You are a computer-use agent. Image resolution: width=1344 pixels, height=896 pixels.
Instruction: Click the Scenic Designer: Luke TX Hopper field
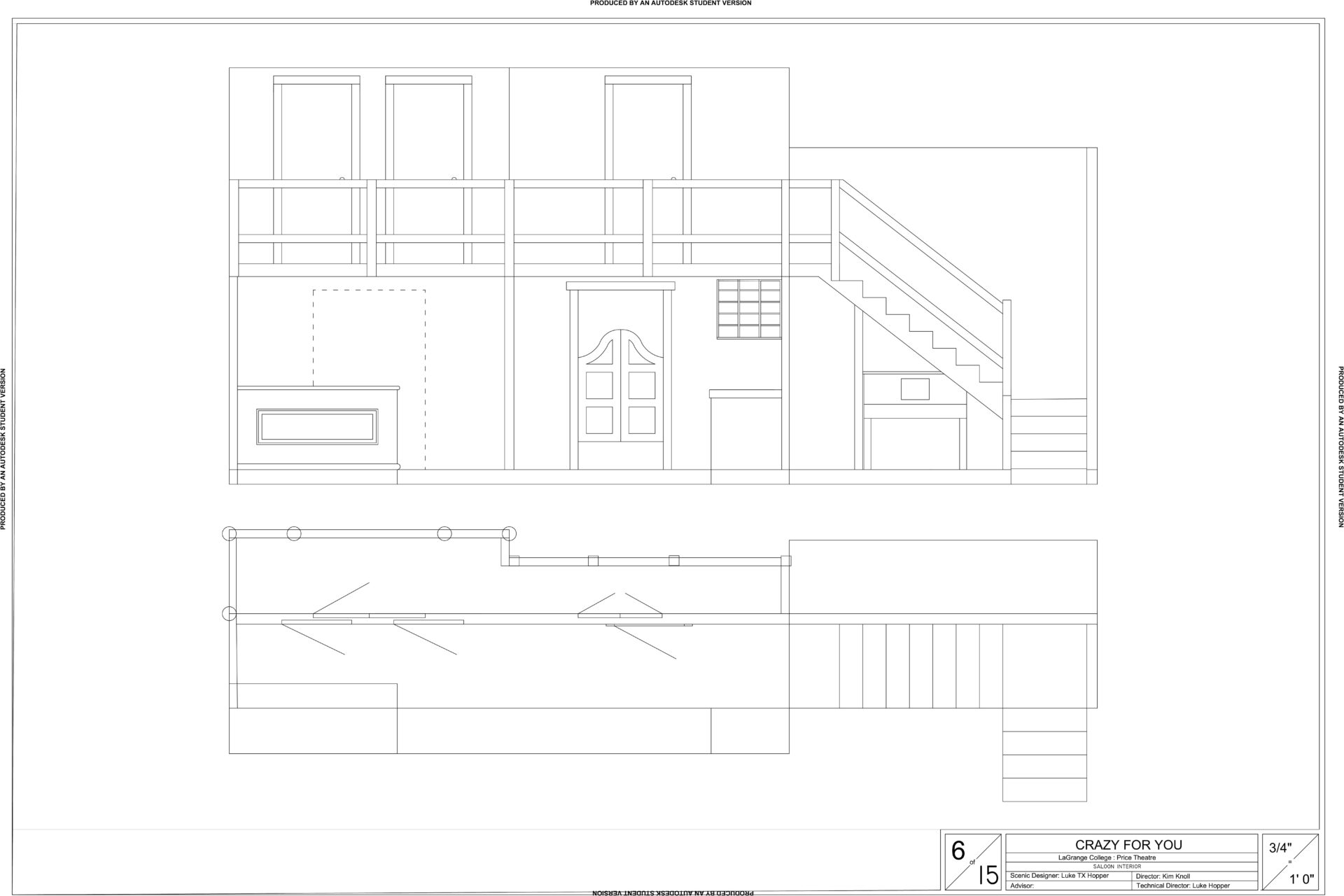tap(1059, 876)
